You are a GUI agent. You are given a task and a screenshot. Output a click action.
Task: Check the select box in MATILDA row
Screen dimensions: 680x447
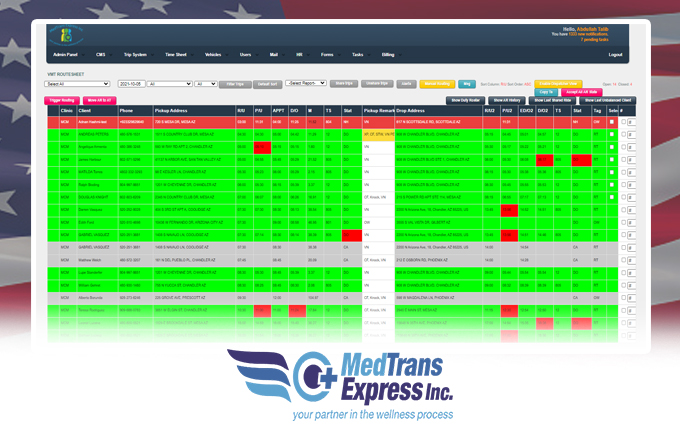tap(612, 172)
